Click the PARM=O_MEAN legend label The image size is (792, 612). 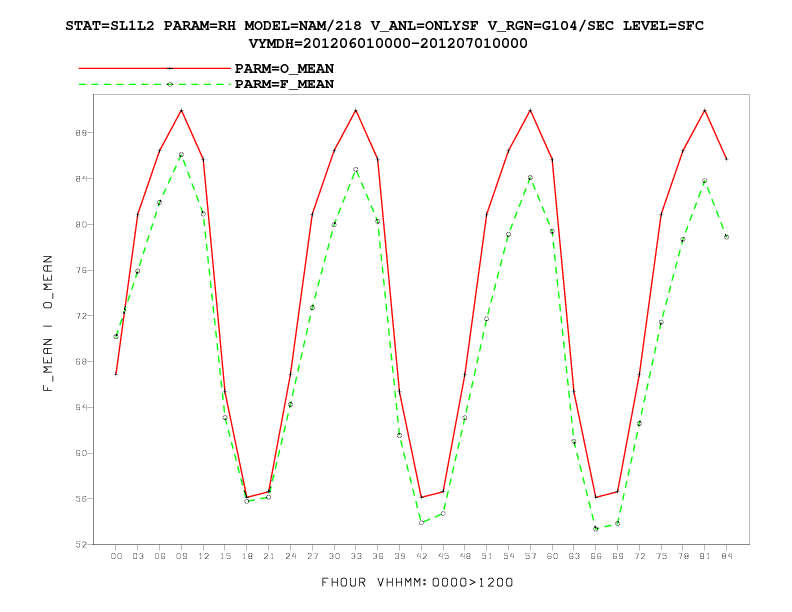click(x=284, y=68)
